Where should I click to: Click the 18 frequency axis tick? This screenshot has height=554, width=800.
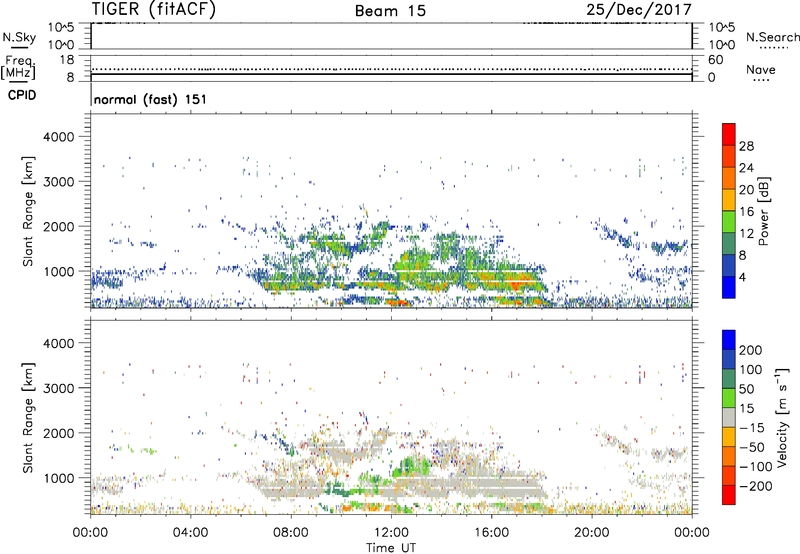pos(67,60)
